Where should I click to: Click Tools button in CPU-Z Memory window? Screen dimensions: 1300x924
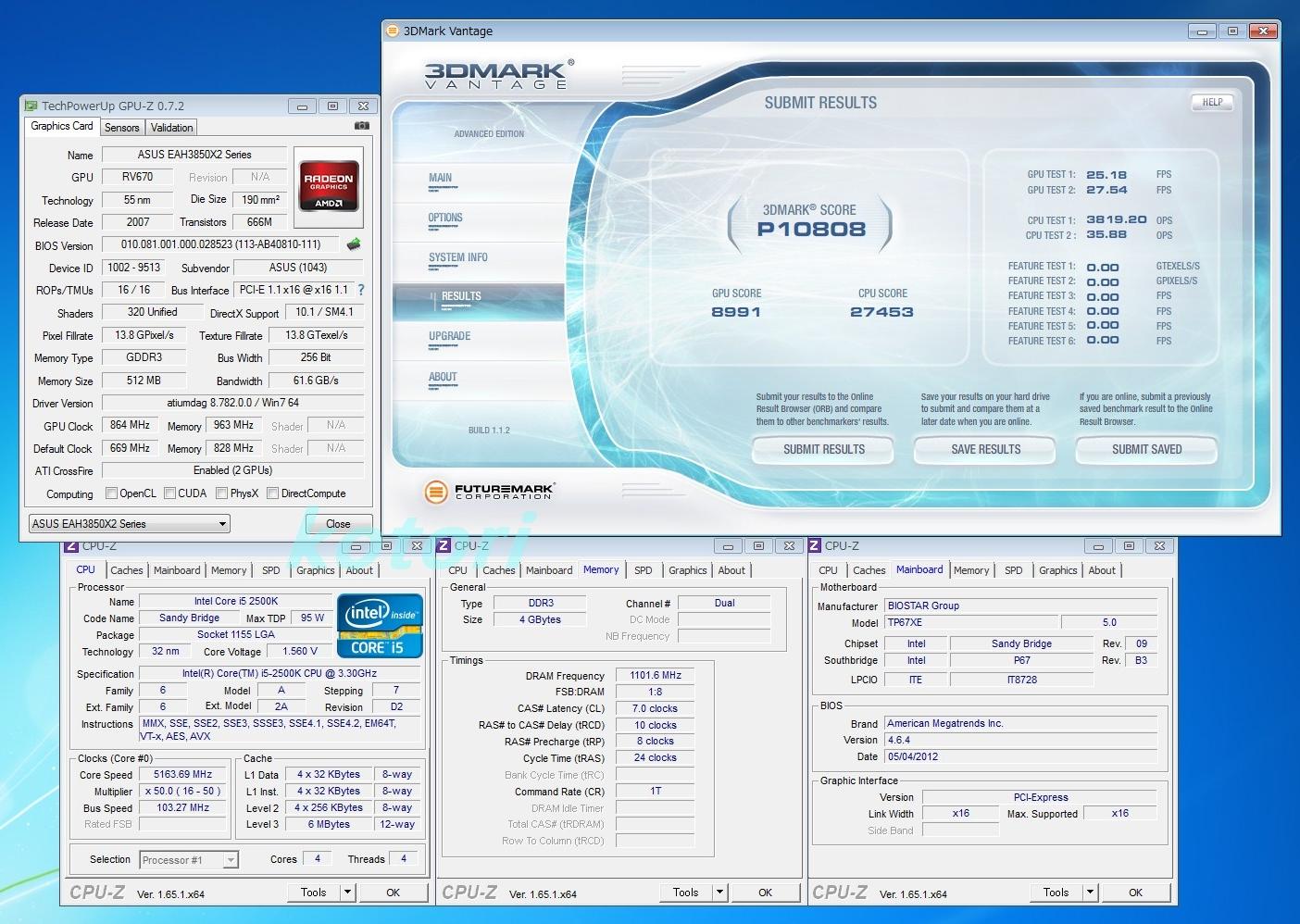coord(686,893)
